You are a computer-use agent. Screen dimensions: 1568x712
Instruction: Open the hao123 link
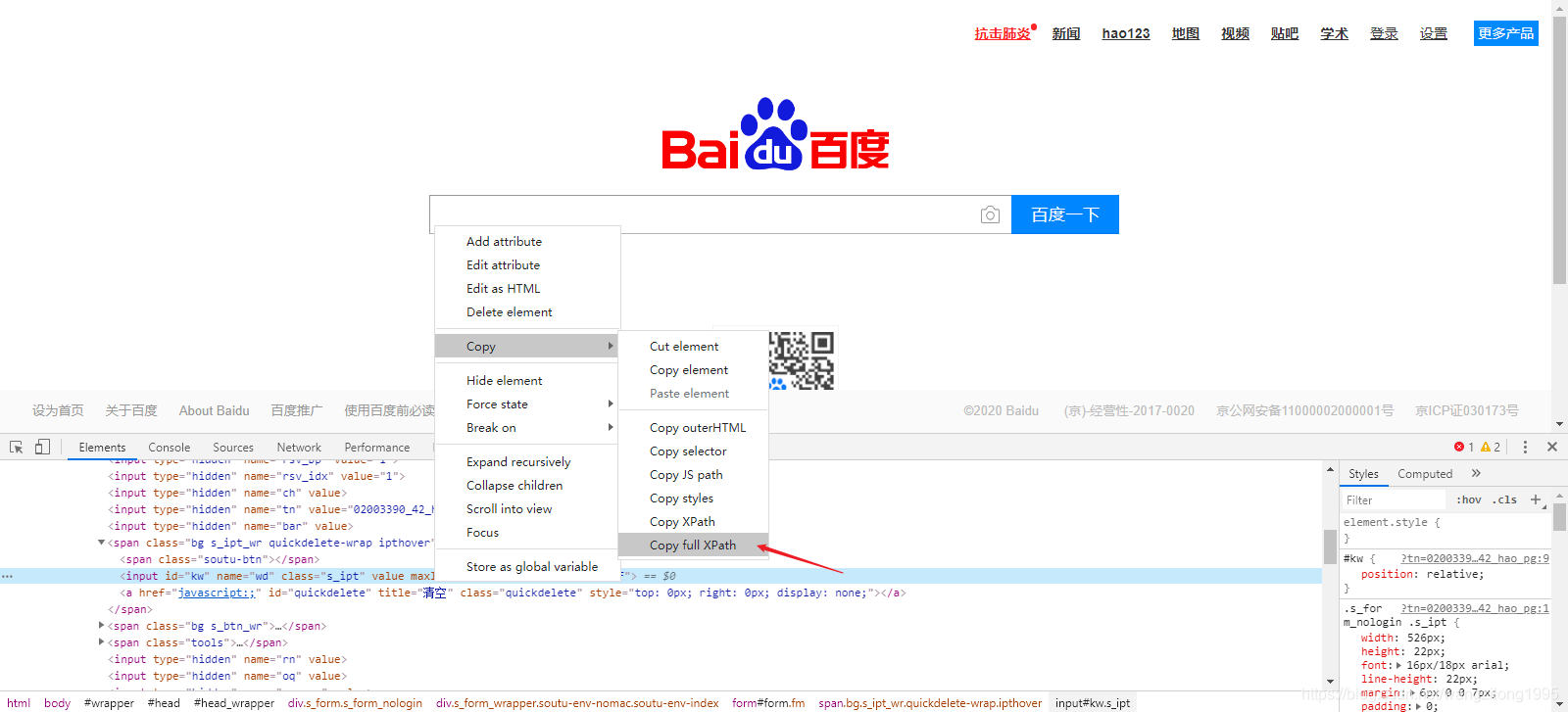click(x=1126, y=33)
